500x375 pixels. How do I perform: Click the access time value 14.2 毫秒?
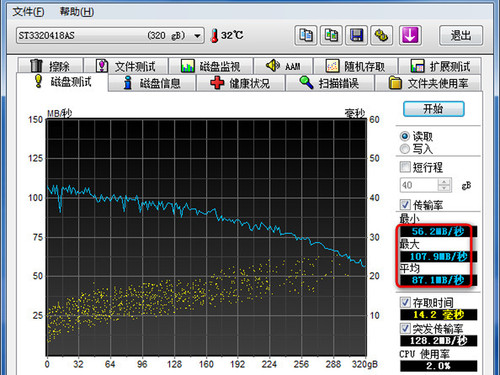click(438, 314)
